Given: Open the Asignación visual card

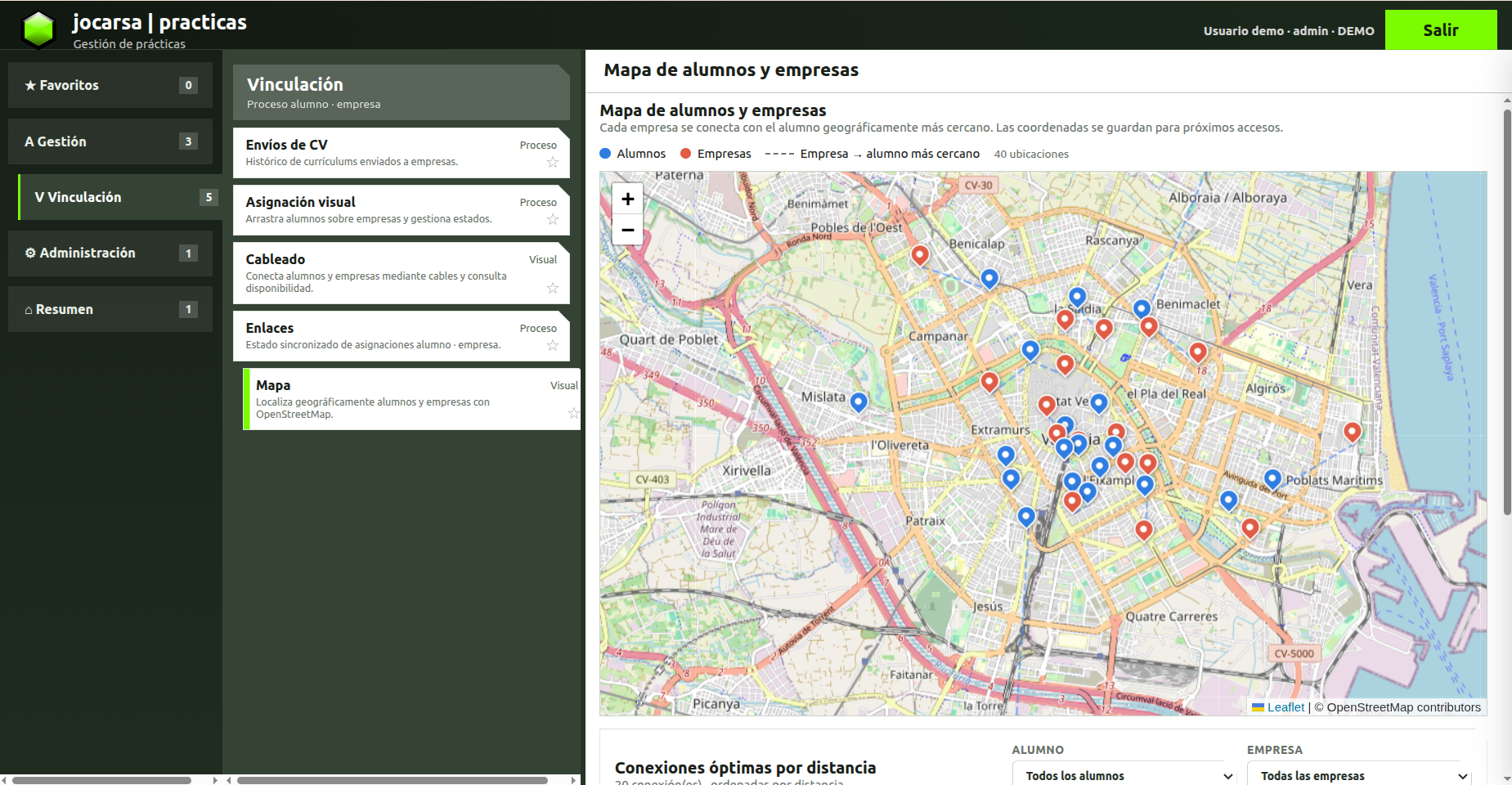Looking at the screenshot, I should pos(401,210).
